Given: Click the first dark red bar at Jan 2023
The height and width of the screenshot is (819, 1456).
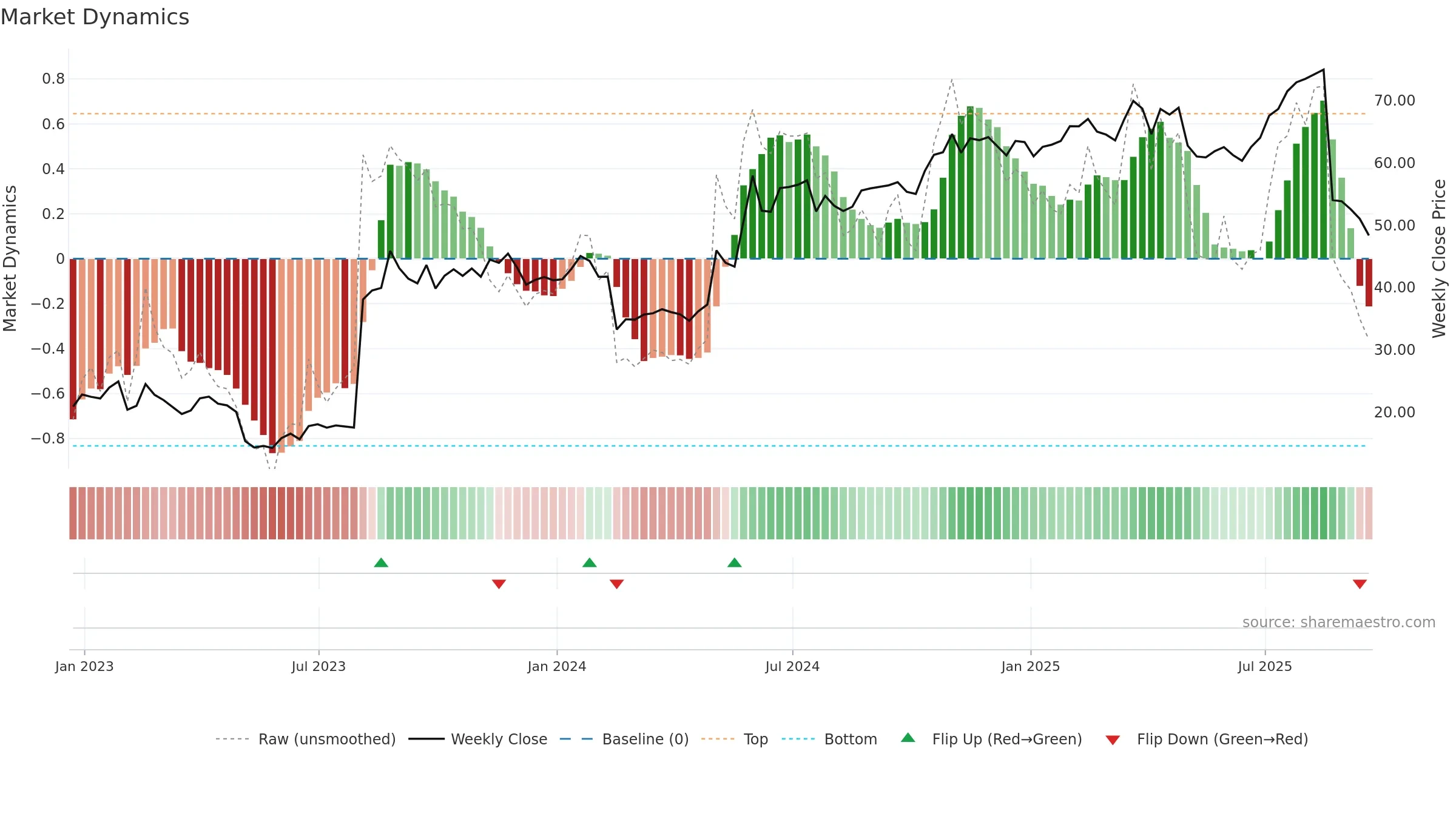Looking at the screenshot, I should tap(73, 339).
